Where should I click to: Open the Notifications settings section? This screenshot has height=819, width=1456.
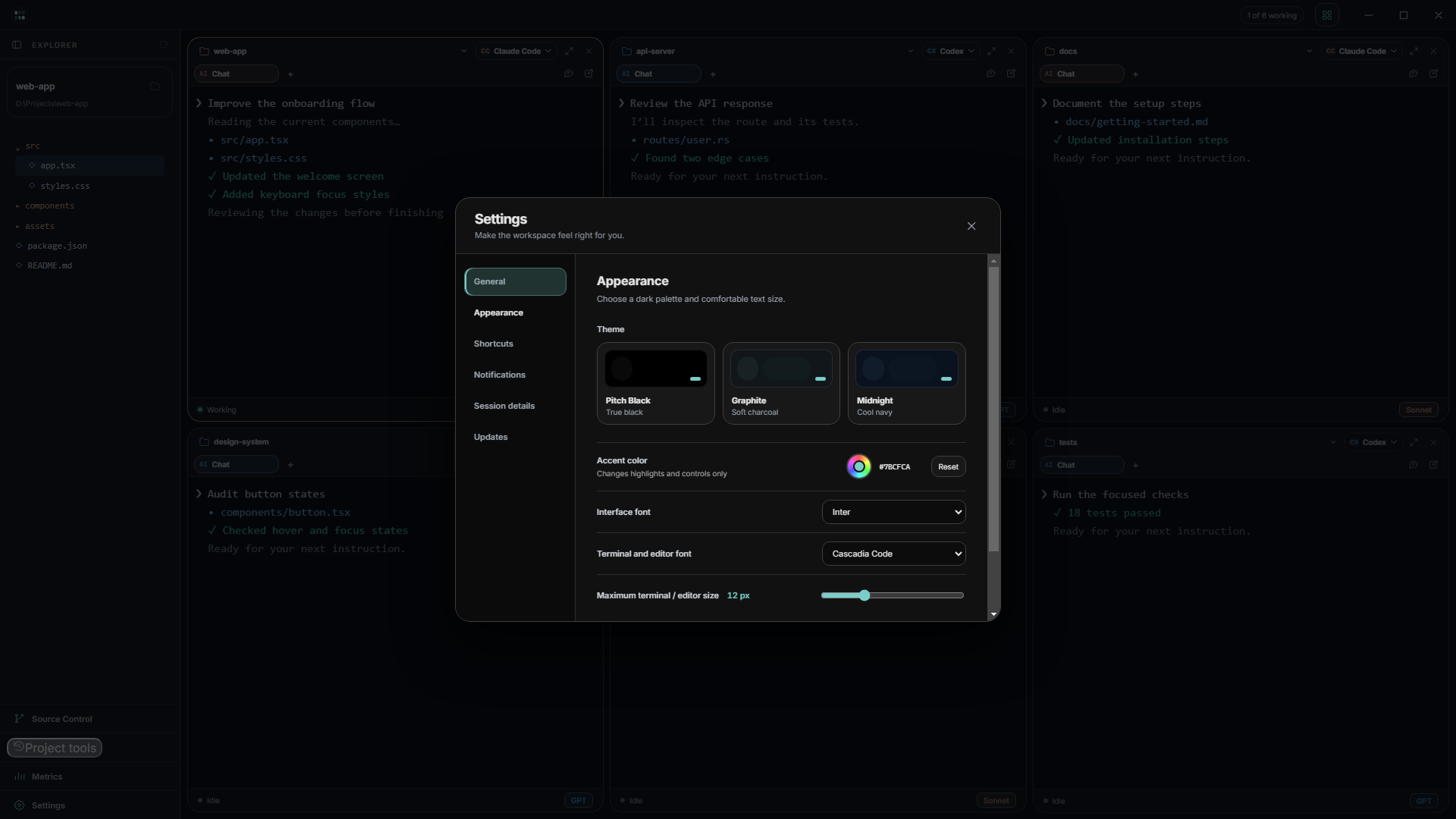click(516, 375)
